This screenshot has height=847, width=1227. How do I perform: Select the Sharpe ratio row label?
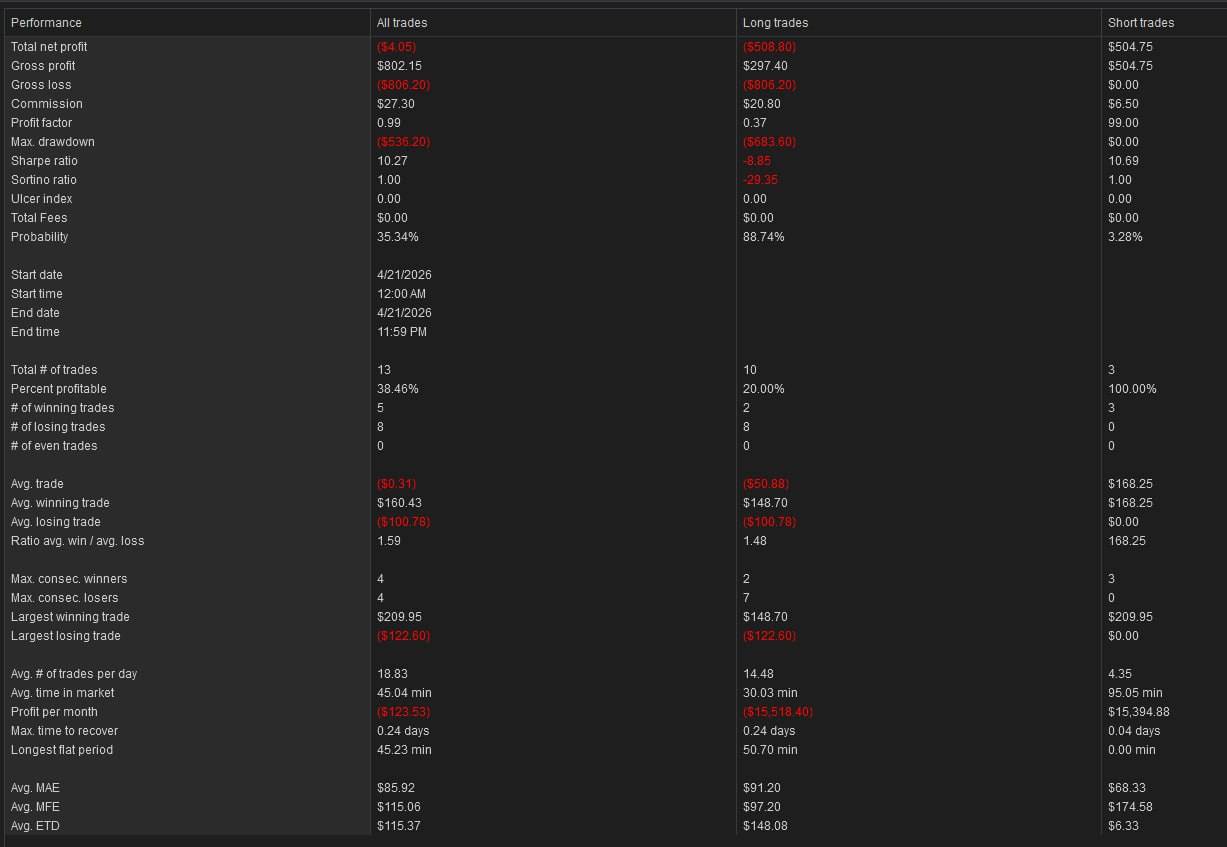click(x=44, y=161)
